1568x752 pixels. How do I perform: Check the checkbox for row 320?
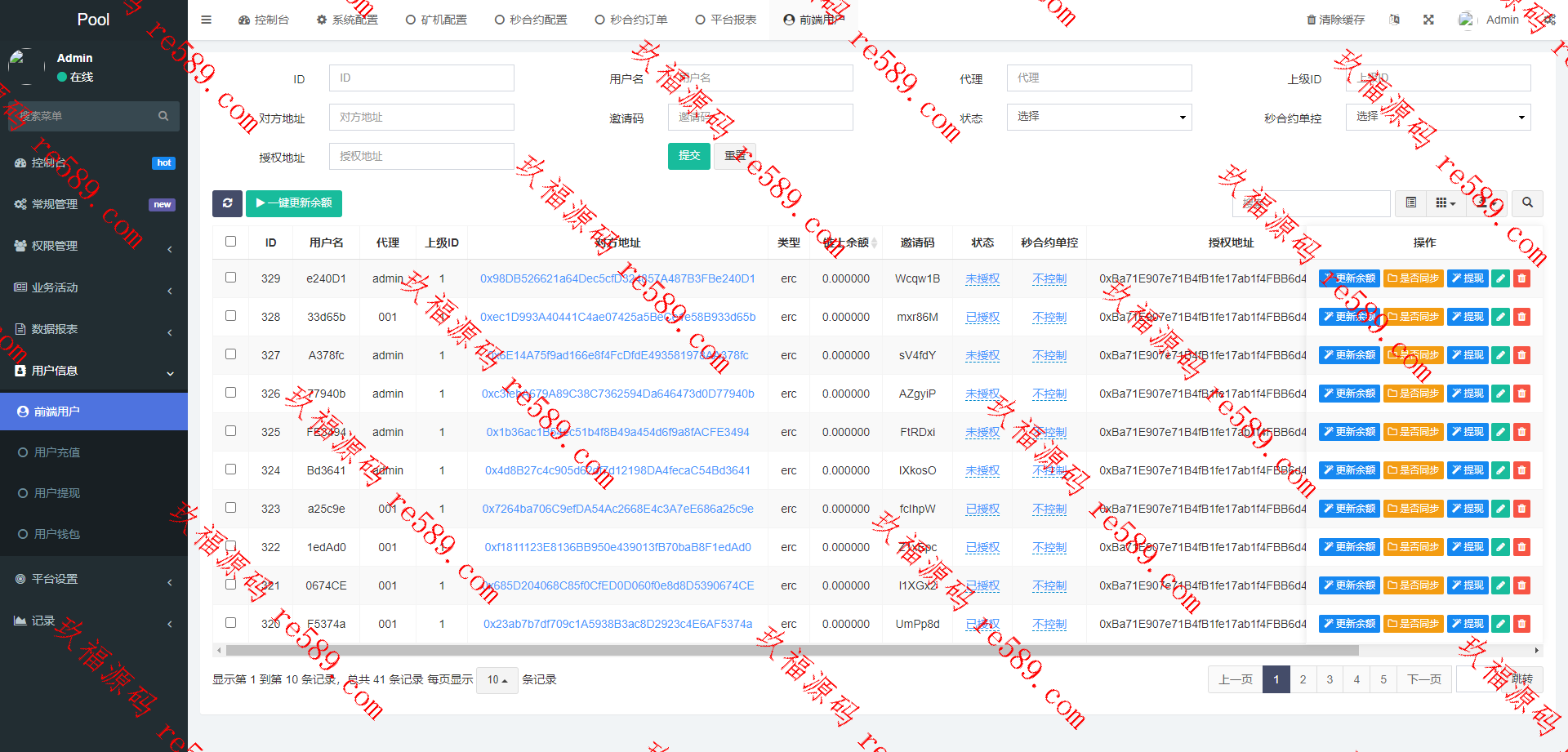[230, 623]
